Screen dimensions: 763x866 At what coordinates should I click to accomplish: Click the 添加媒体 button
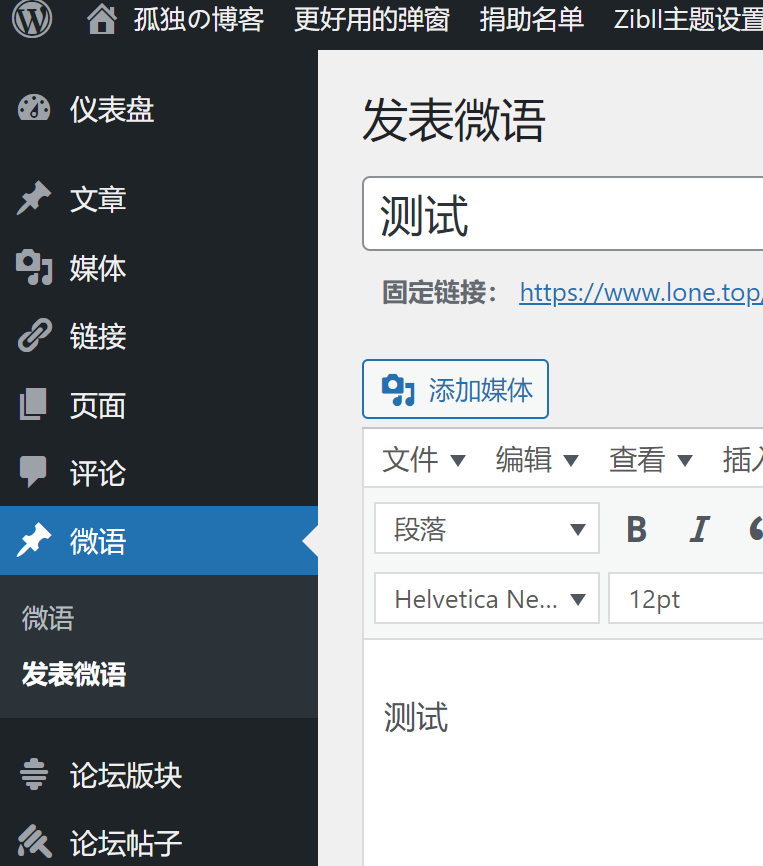pos(455,389)
